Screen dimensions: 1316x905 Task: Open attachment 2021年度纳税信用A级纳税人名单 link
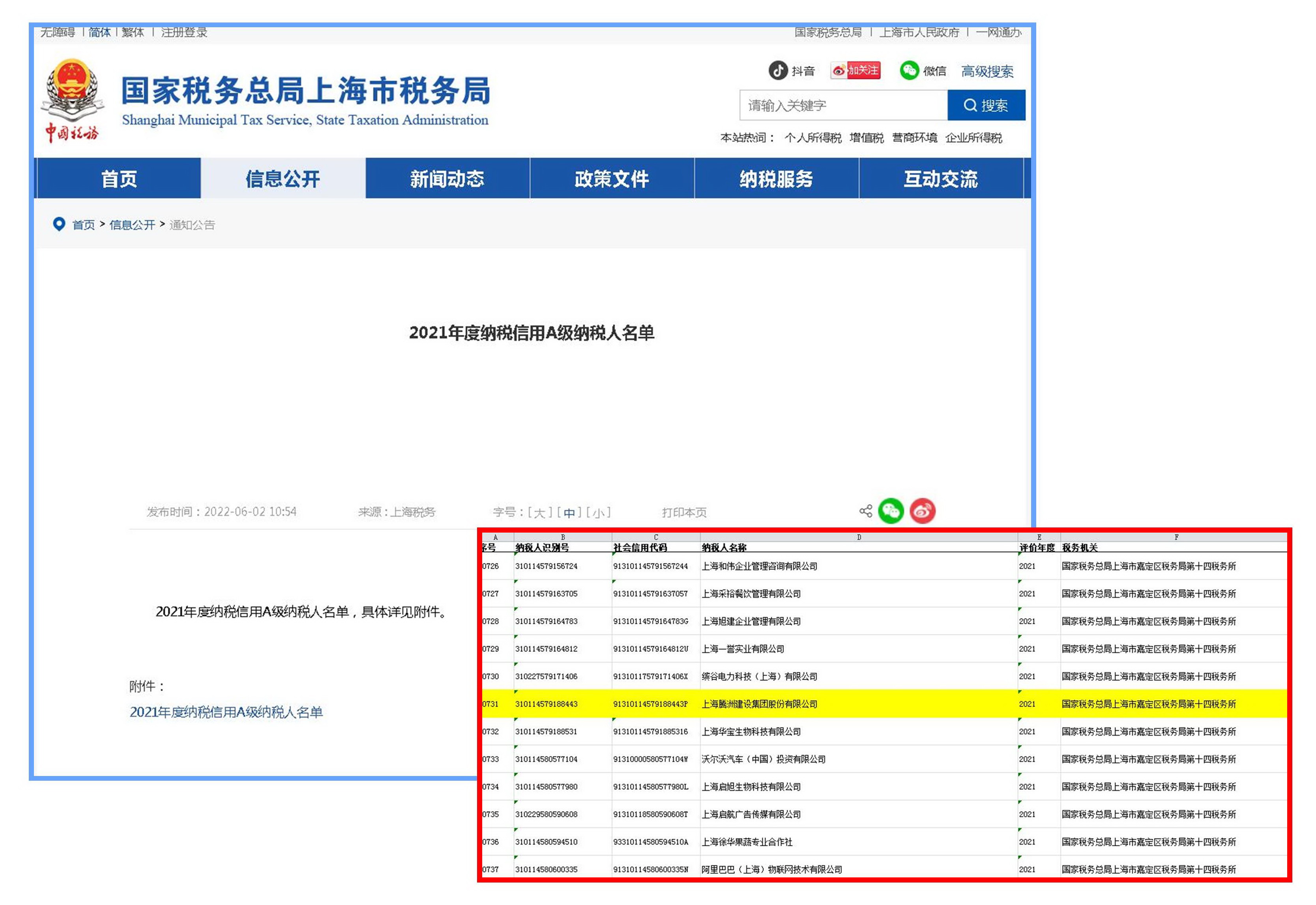[226, 712]
